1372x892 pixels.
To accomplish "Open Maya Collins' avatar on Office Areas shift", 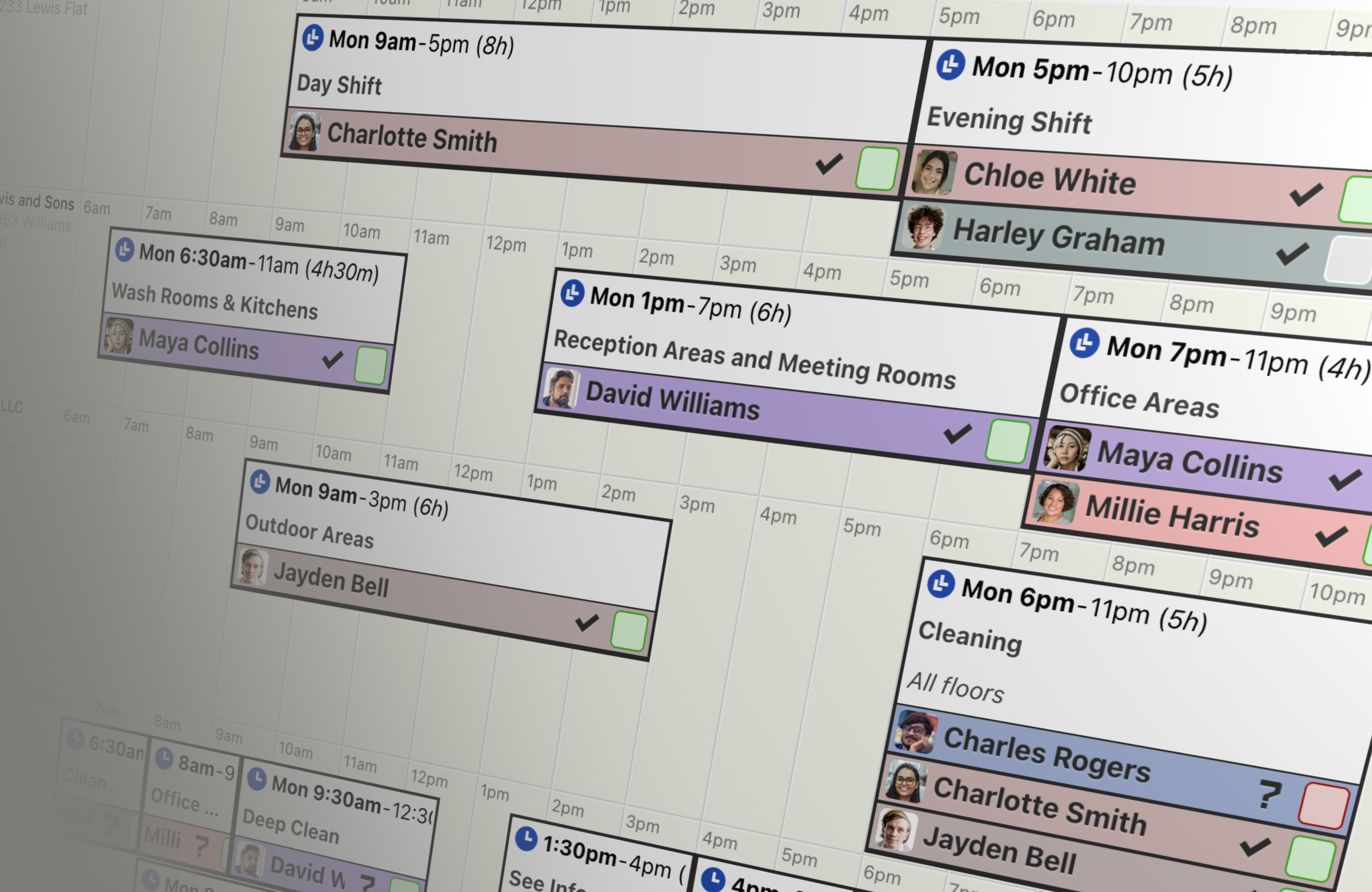I will coord(1067,449).
